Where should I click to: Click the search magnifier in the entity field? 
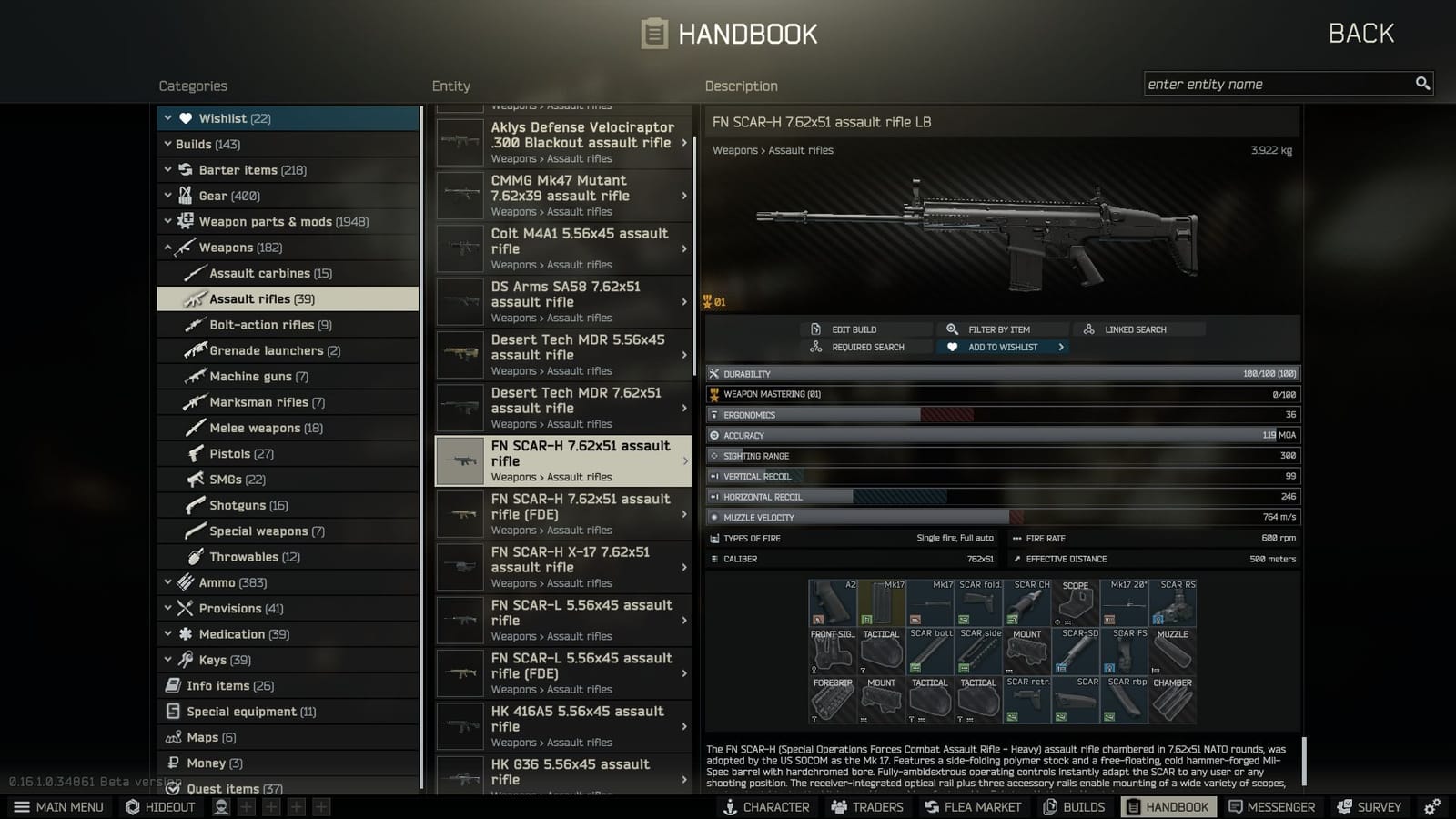(1422, 83)
